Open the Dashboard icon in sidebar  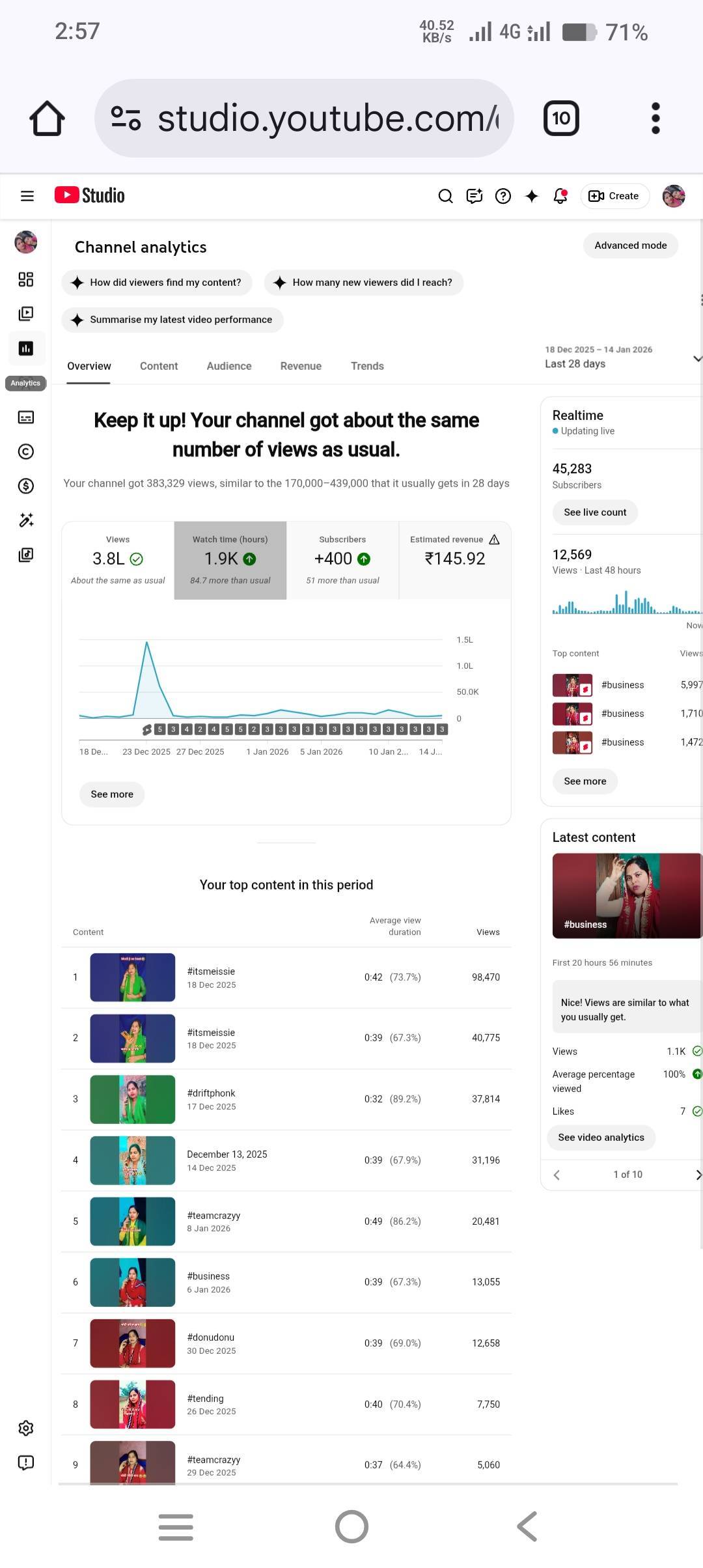point(26,279)
